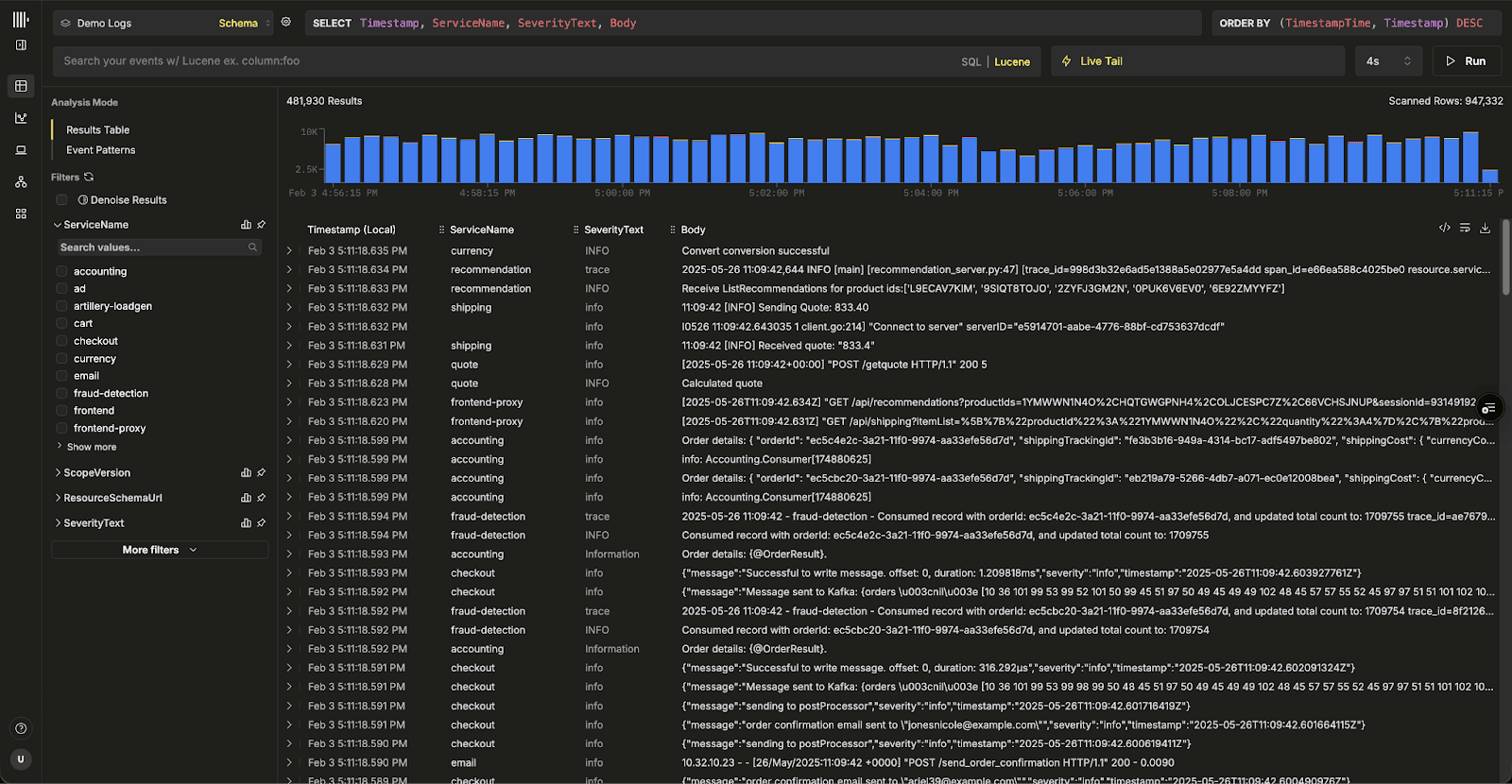Screen dimensions: 1512x784
Task: Open the dashboards grid icon in sidebar
Action: click(x=21, y=214)
